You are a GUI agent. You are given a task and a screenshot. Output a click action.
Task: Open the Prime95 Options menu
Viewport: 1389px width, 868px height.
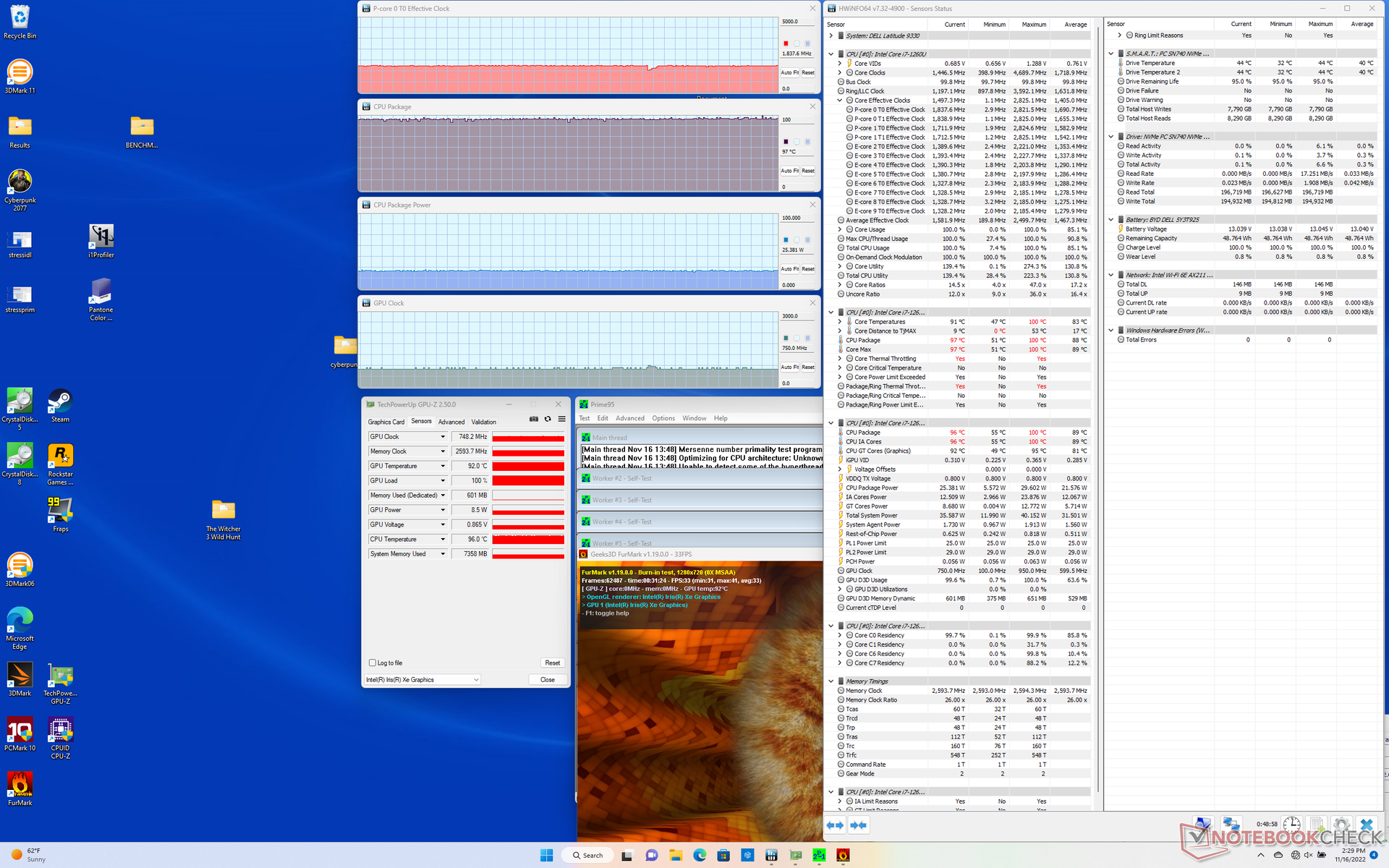(663, 418)
